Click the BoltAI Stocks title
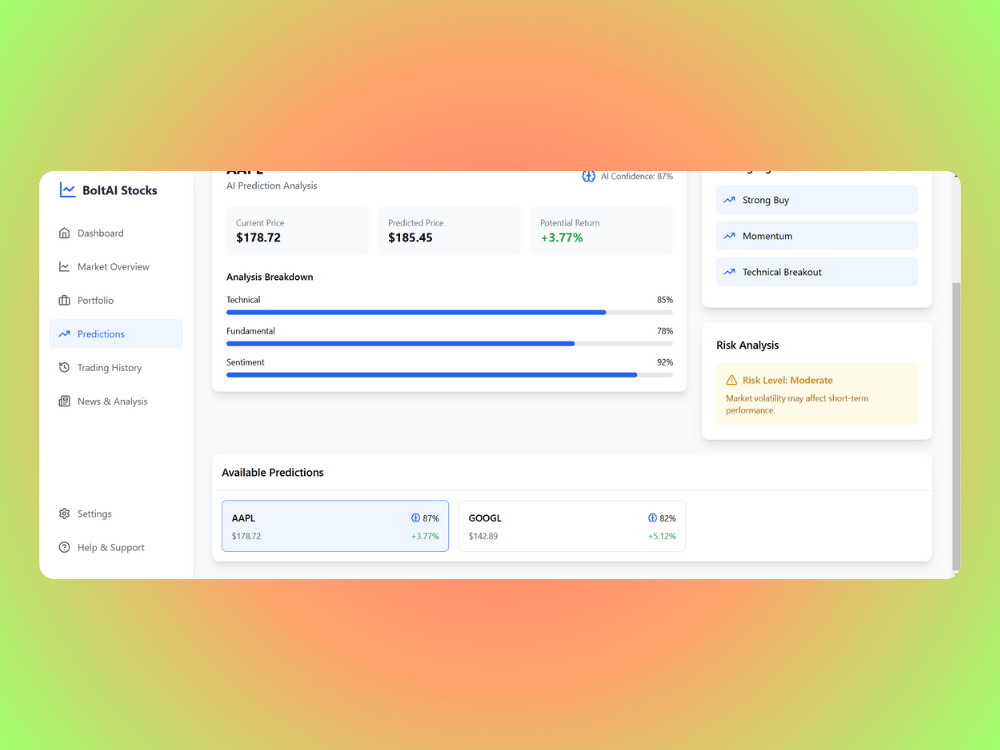Screen dimensions: 1000x750 click(119, 190)
